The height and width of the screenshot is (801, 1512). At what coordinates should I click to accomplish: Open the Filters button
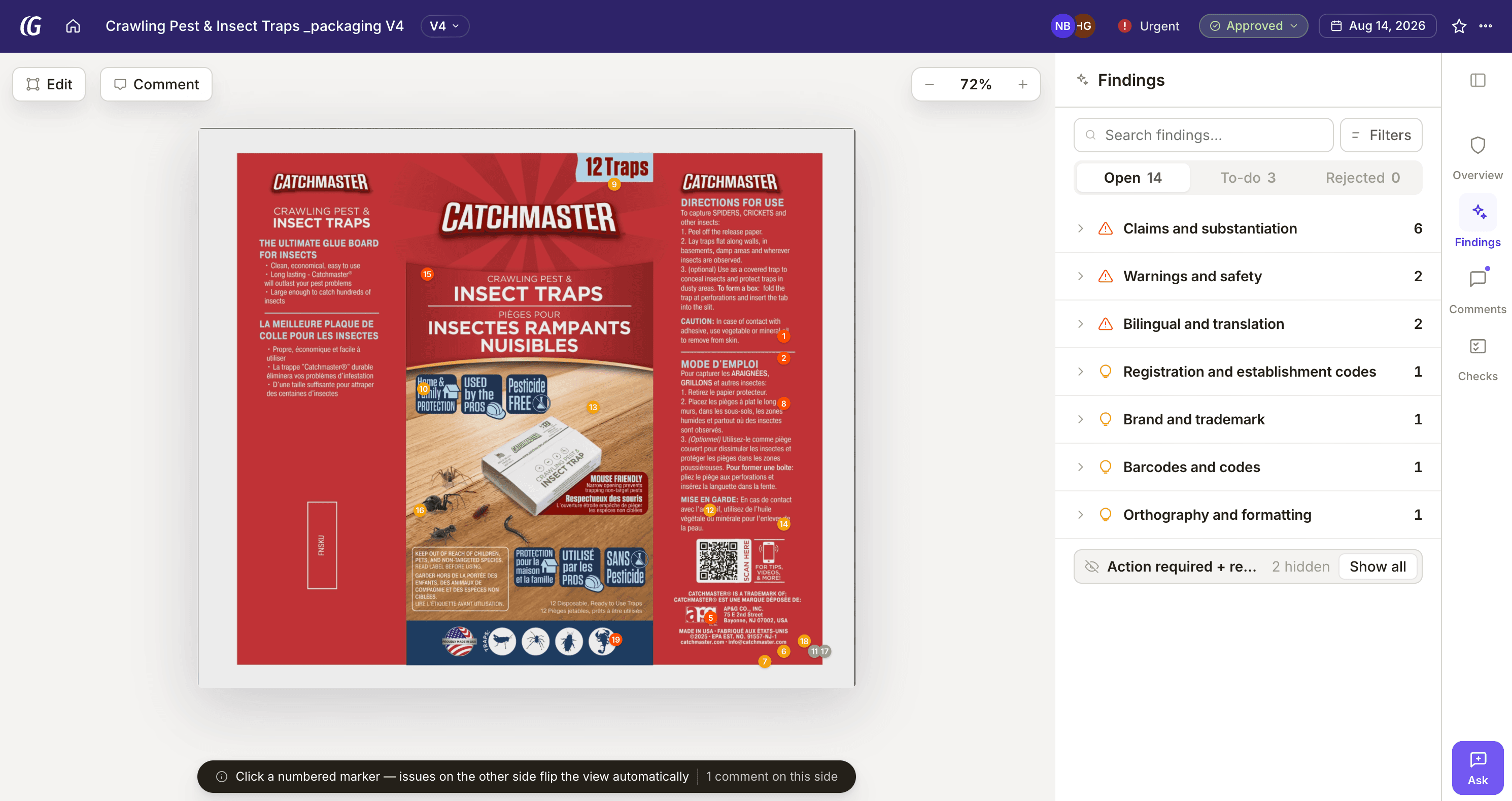click(x=1381, y=135)
